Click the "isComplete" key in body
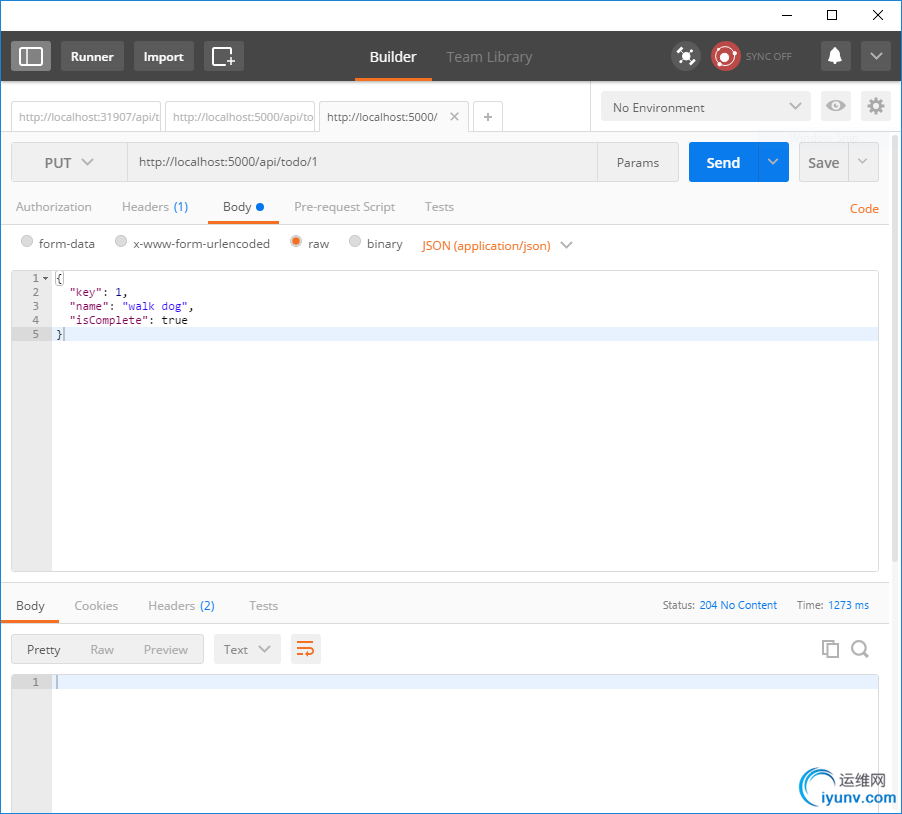 click(109, 320)
